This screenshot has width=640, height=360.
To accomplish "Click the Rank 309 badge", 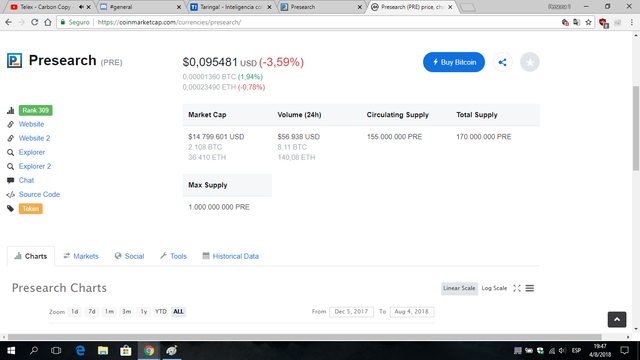I will (36, 110).
